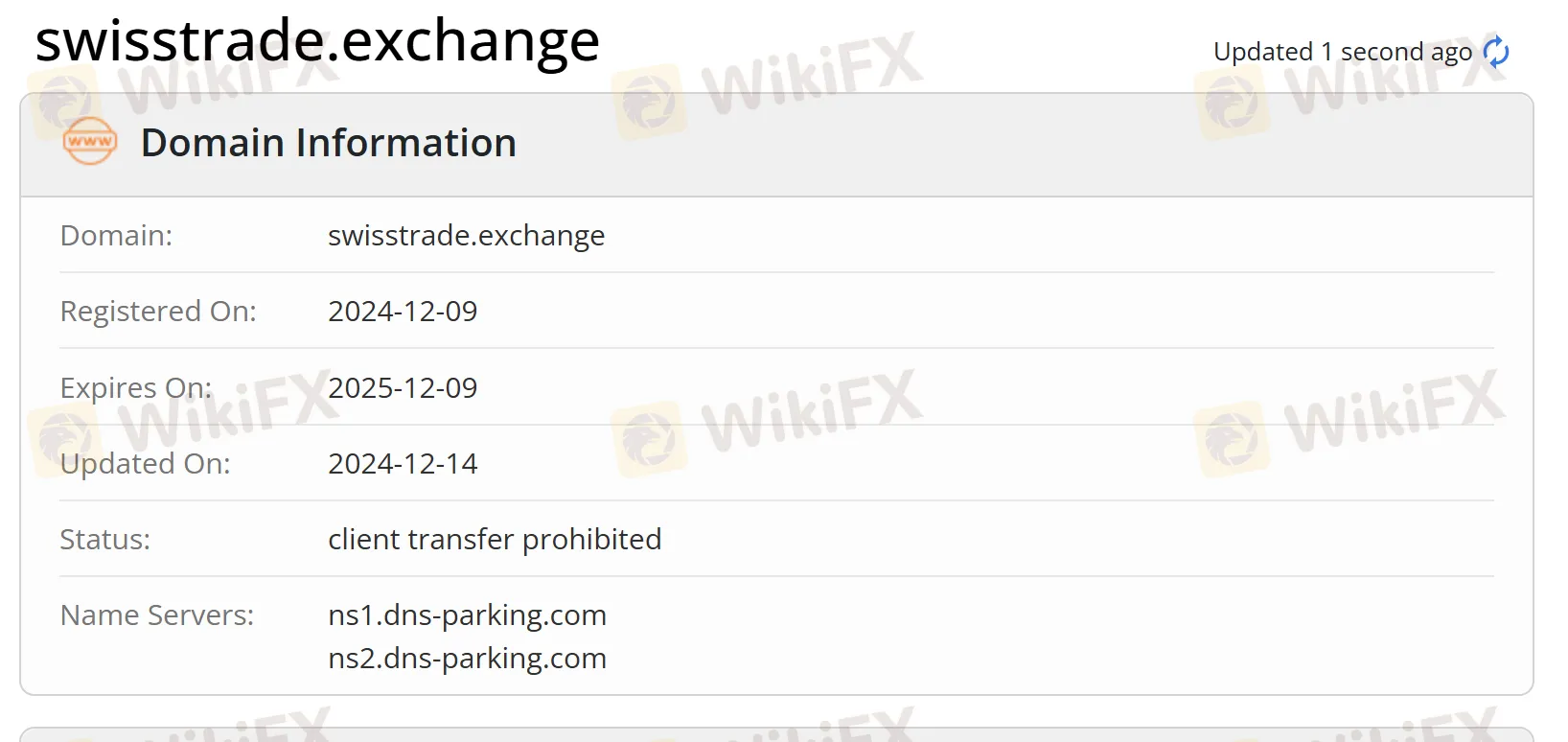This screenshot has height=742, width=1568.
Task: Click the 'Domain:' field label
Action: [116, 236]
